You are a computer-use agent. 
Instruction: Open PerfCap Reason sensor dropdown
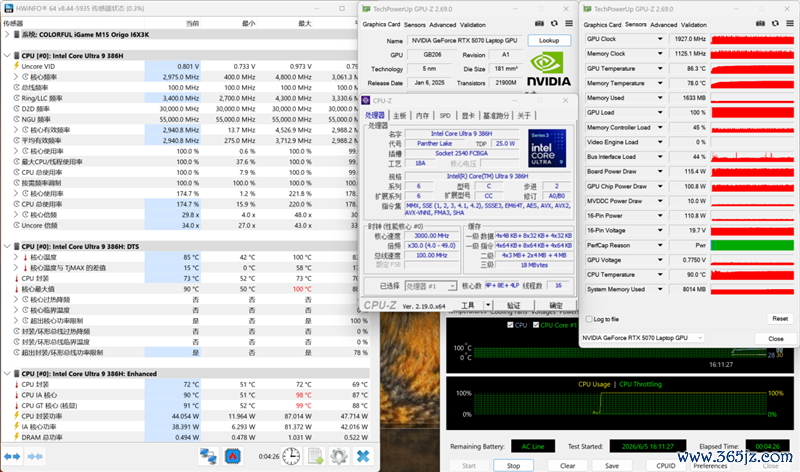(x=660, y=245)
